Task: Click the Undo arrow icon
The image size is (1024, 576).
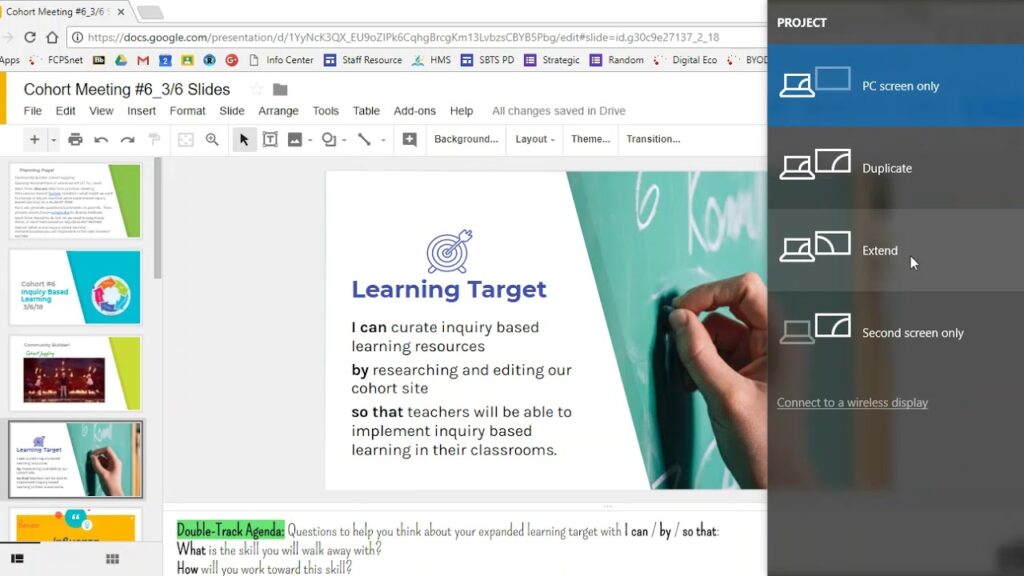Action: tap(101, 140)
